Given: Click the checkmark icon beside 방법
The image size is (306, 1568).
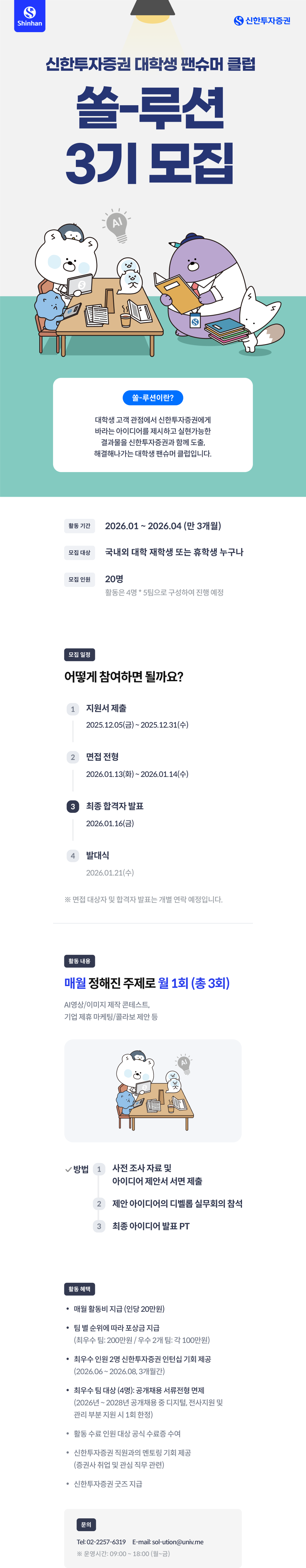Looking at the screenshot, I should pyautogui.click(x=68, y=1169).
